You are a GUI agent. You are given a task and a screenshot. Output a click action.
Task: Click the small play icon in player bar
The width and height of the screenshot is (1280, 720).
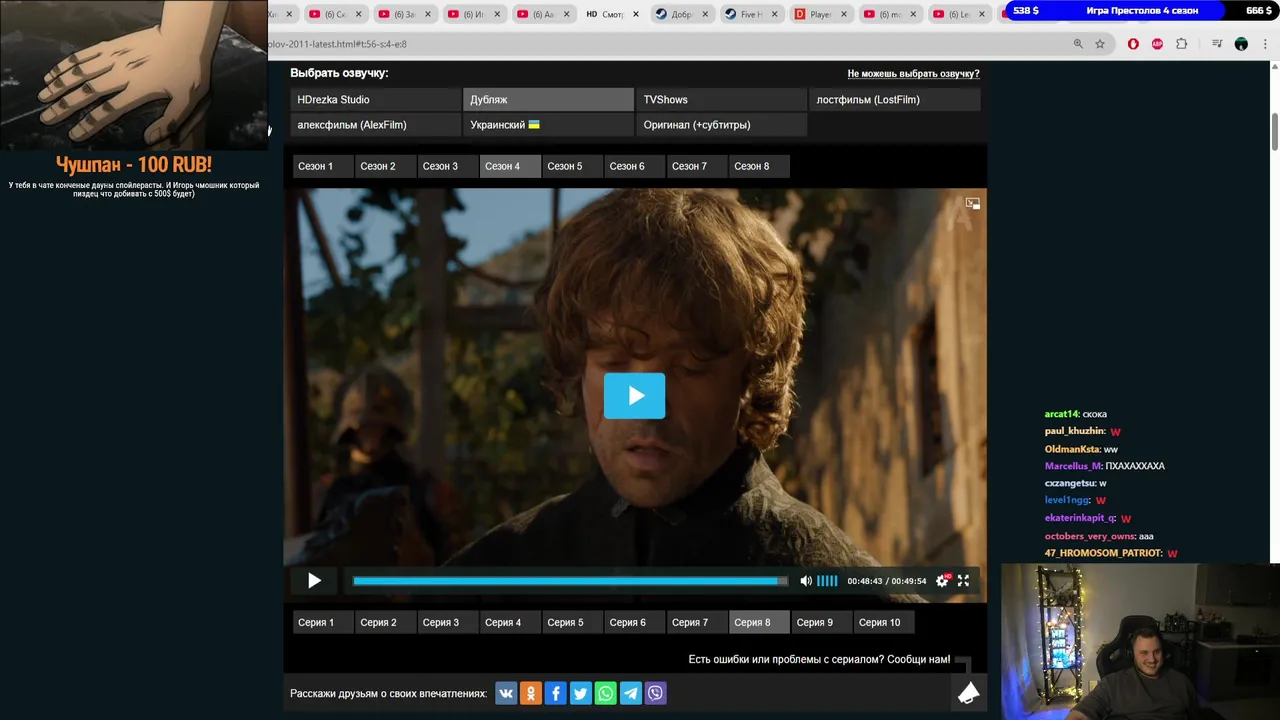pyautogui.click(x=314, y=581)
